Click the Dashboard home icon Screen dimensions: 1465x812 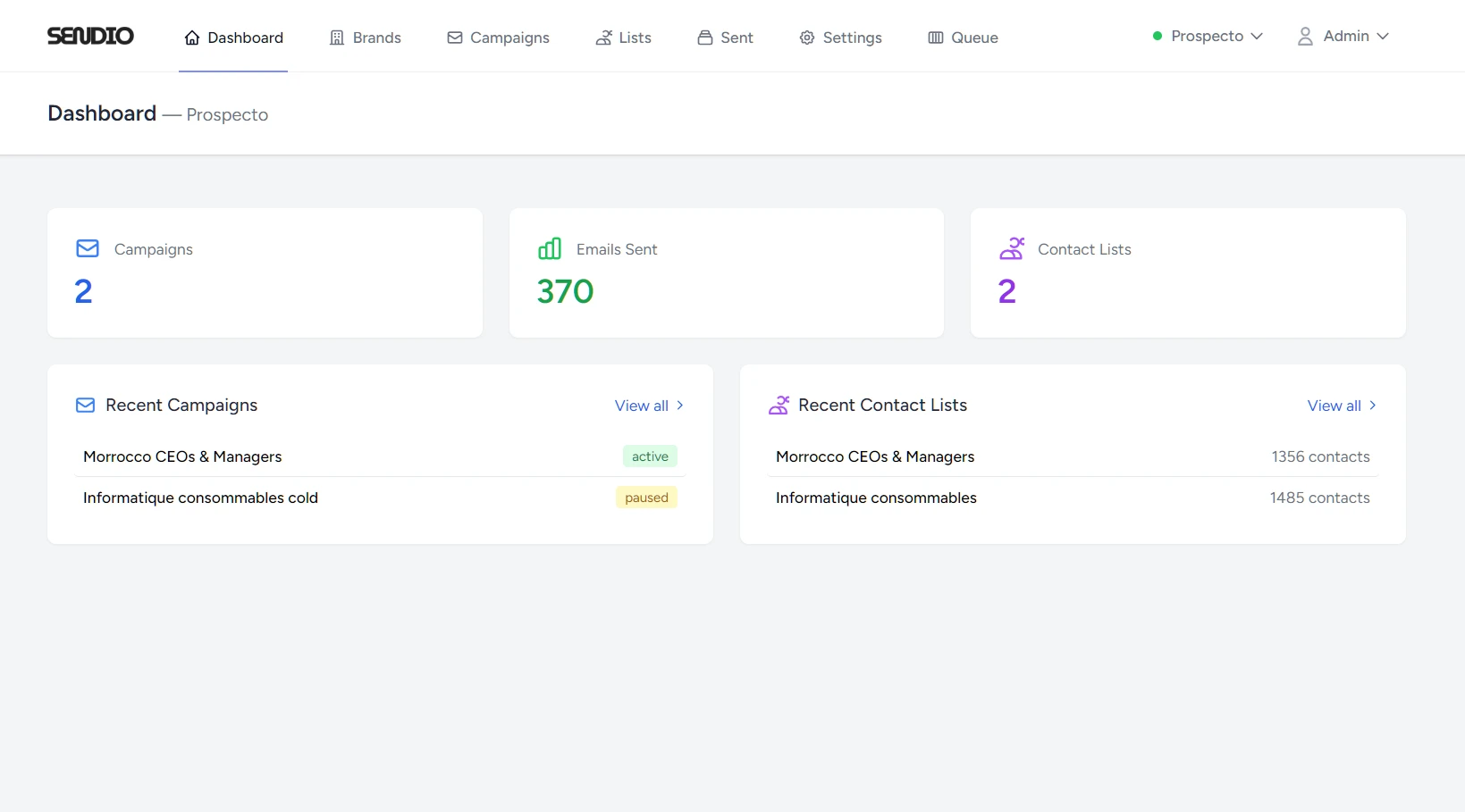tap(192, 38)
